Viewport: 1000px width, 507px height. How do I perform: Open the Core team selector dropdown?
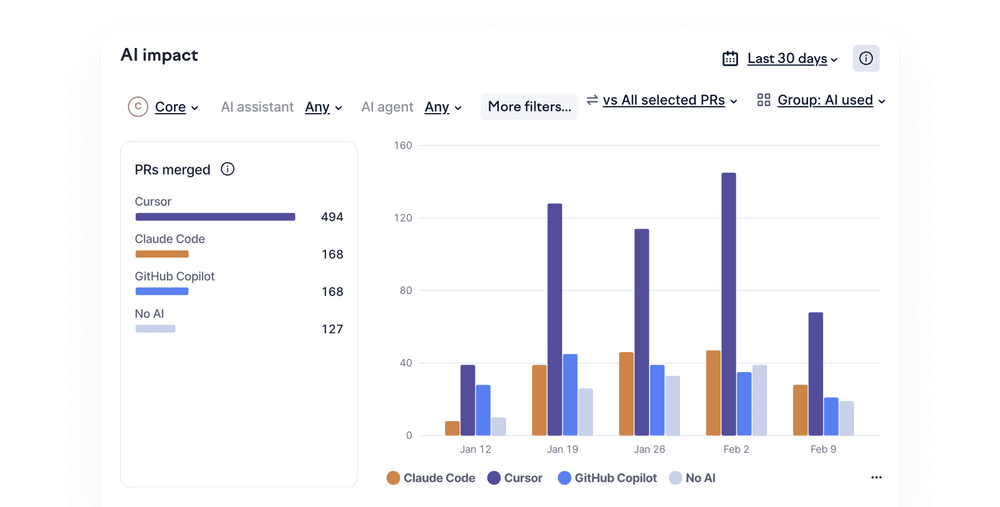[x=176, y=107]
